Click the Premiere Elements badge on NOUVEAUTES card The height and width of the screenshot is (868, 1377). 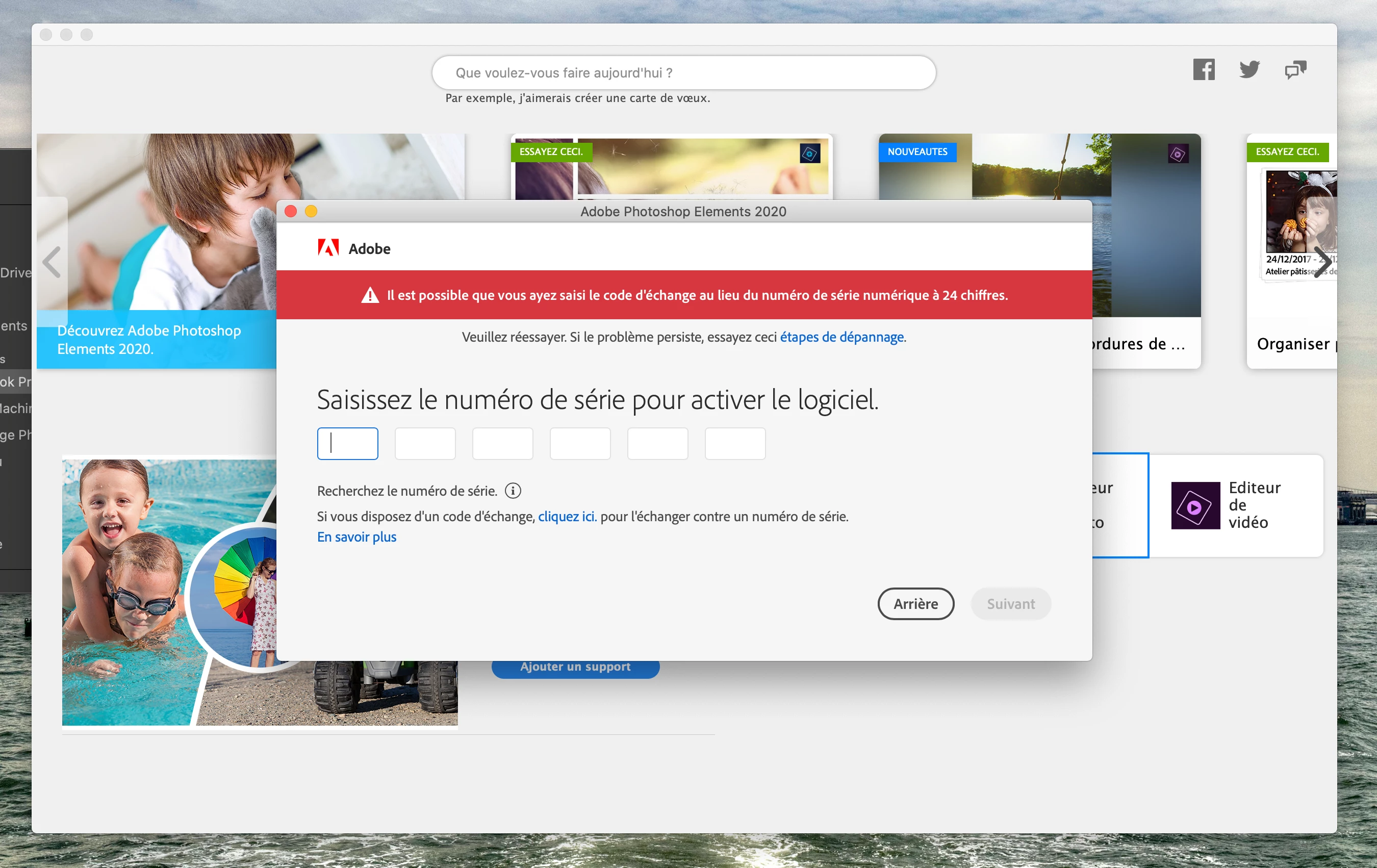(1178, 153)
